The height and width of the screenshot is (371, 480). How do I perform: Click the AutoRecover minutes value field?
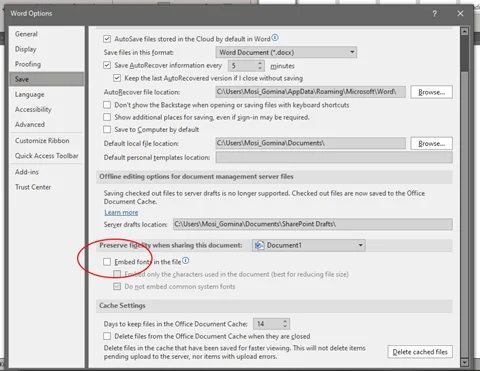point(243,66)
